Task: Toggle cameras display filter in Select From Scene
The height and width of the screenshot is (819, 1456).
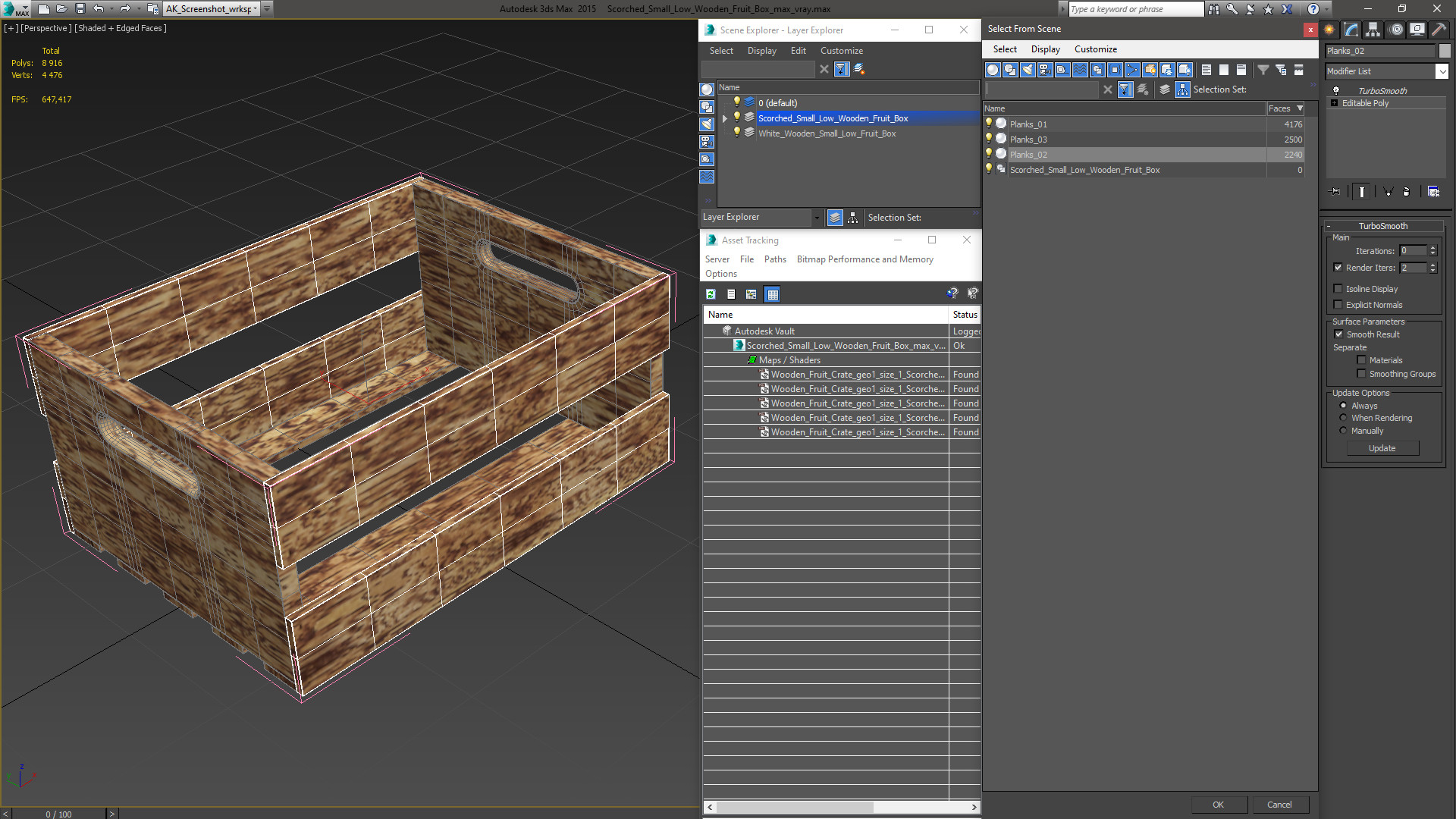Action: pyautogui.click(x=1045, y=70)
